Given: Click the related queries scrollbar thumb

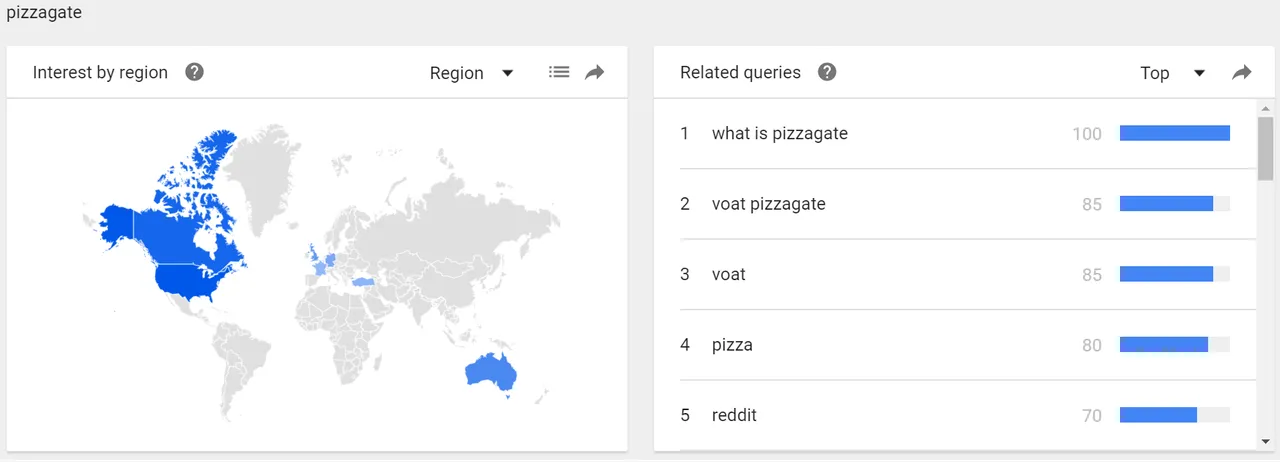Looking at the screenshot, I should click(x=1266, y=147).
